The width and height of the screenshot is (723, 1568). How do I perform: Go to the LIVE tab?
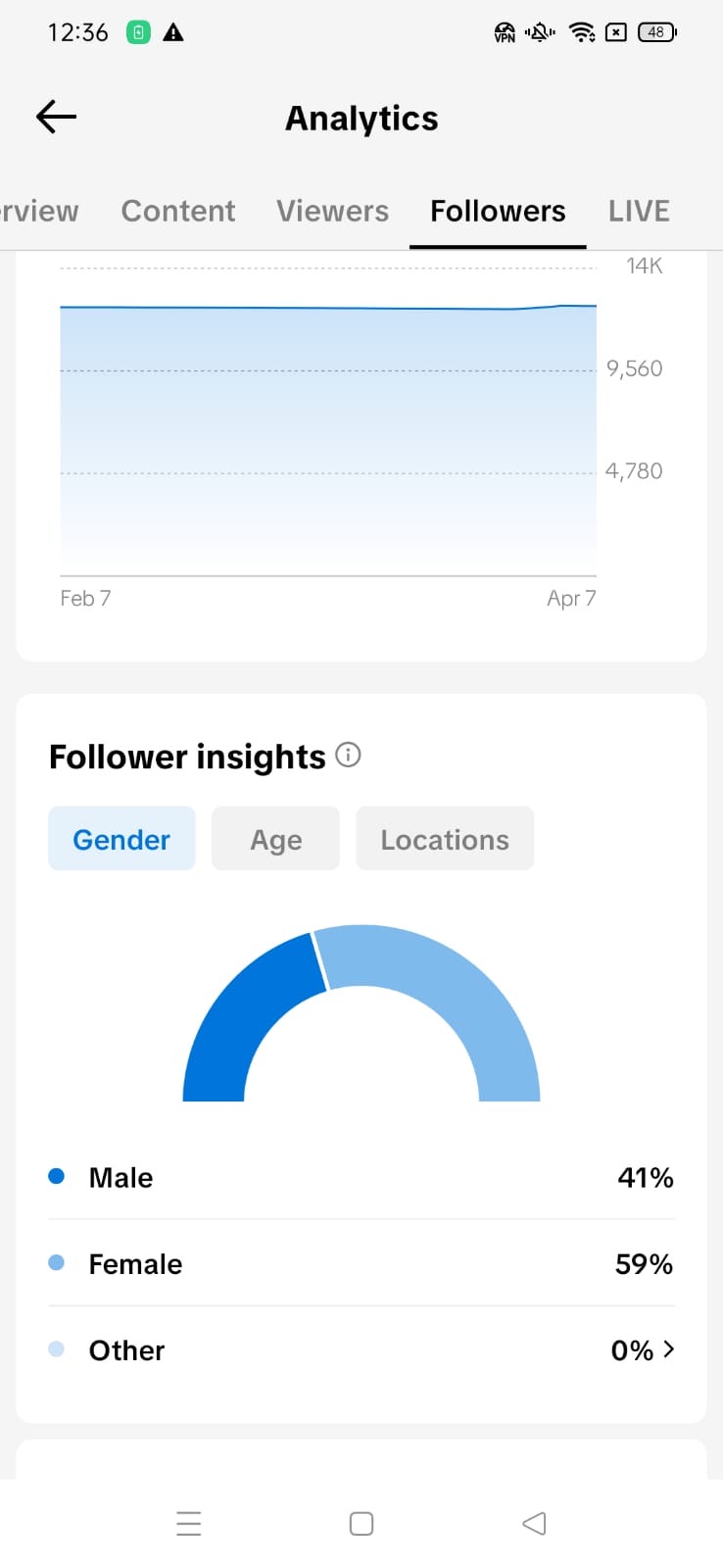(x=639, y=211)
